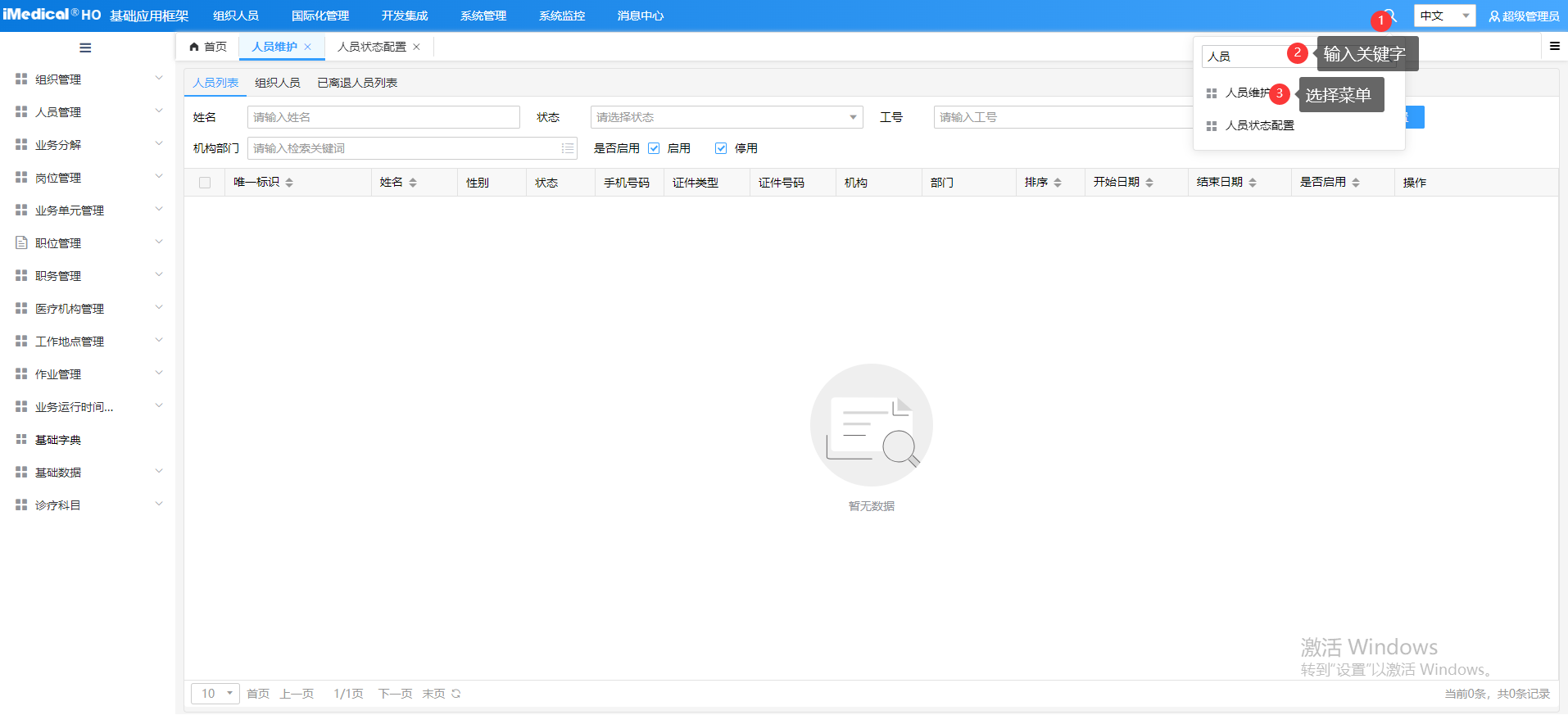Open the 中文 language dropdown
The image size is (1568, 715).
point(1443,16)
